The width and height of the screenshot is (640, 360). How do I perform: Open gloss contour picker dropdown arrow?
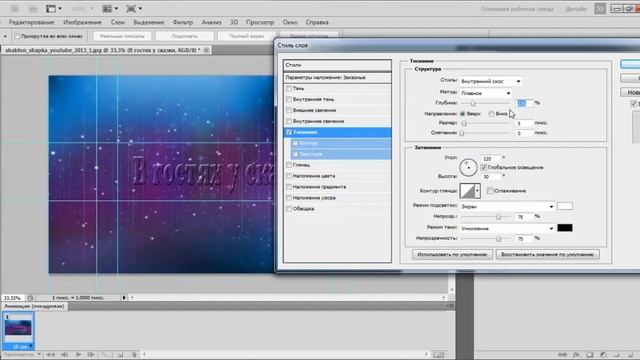pos(477,191)
